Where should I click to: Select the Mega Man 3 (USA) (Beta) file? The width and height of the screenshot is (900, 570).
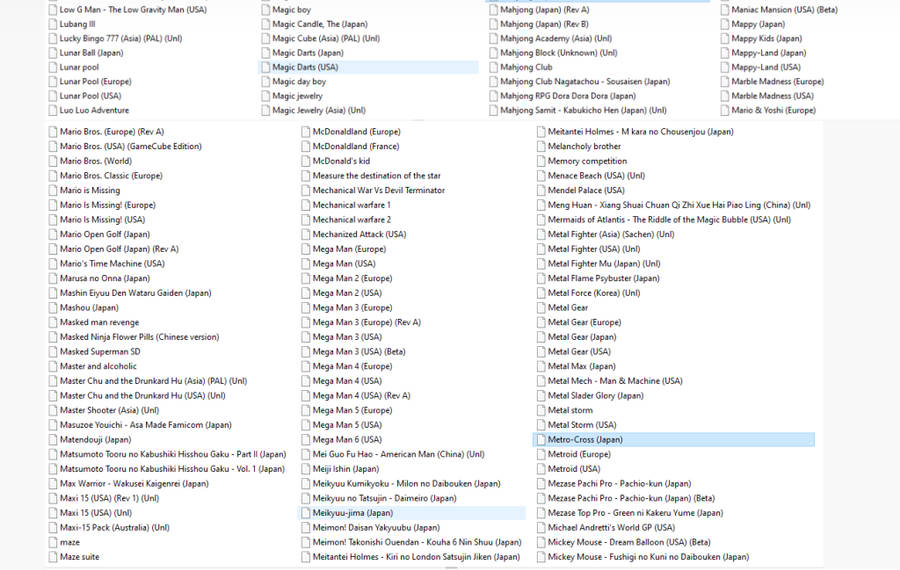tap(358, 352)
